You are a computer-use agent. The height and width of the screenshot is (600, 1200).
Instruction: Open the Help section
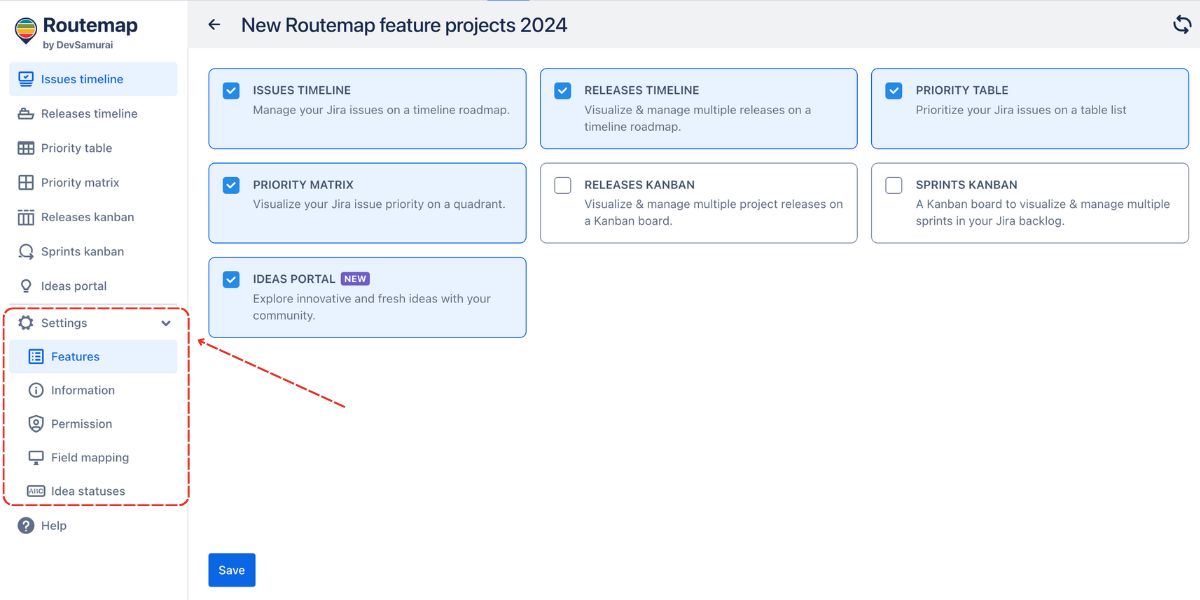click(53, 525)
